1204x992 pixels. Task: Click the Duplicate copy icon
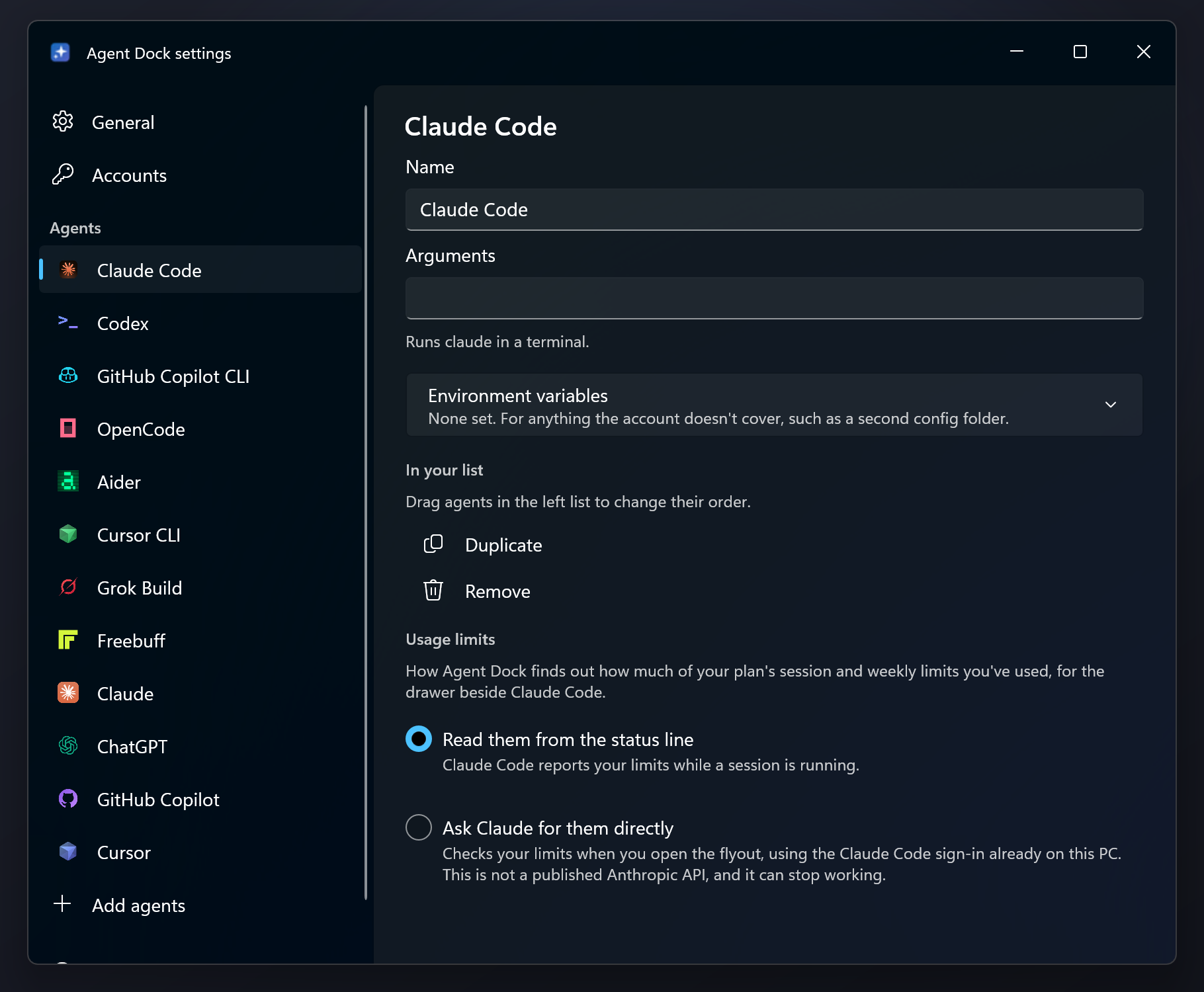[433, 544]
